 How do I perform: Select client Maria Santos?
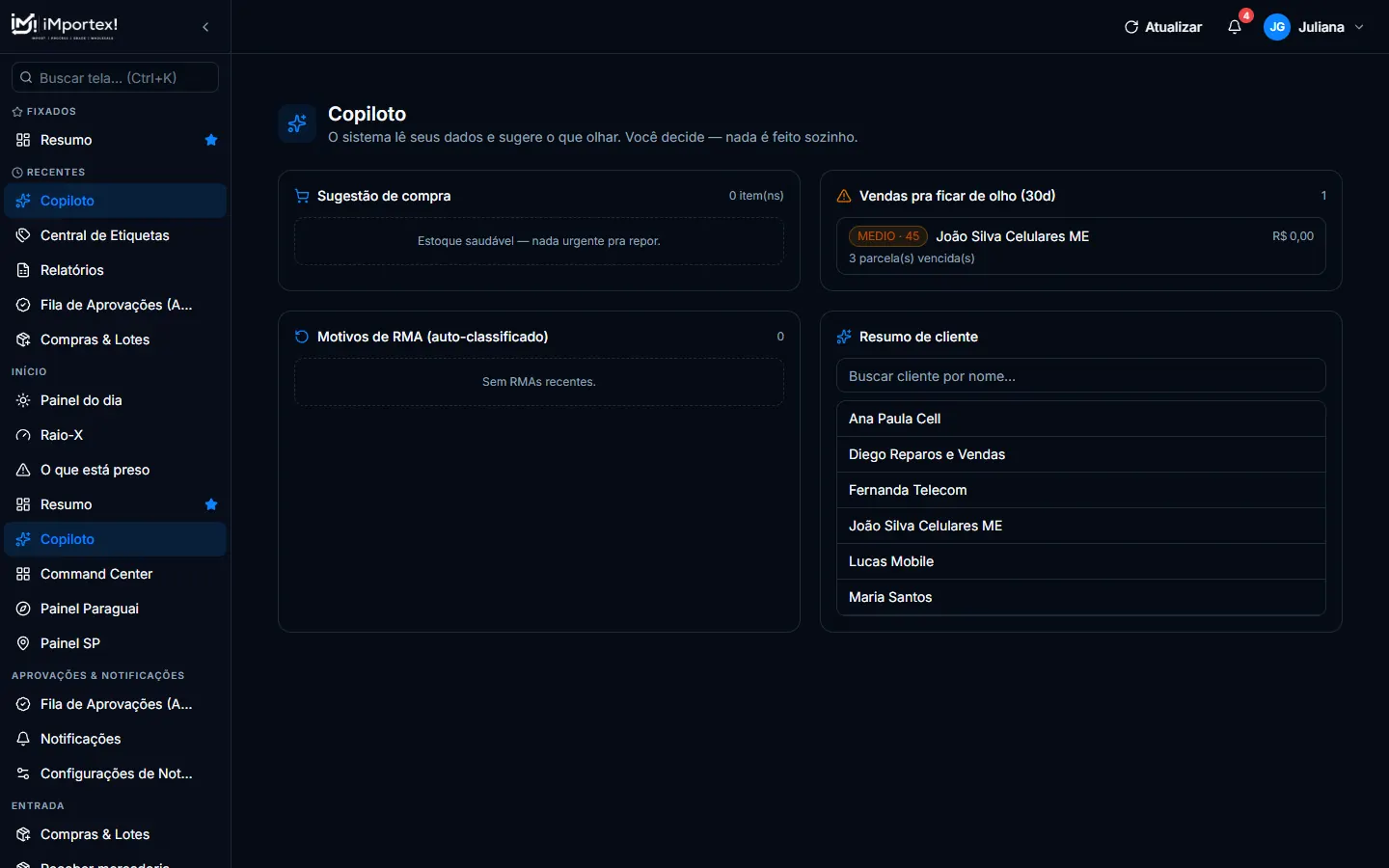coord(1080,597)
